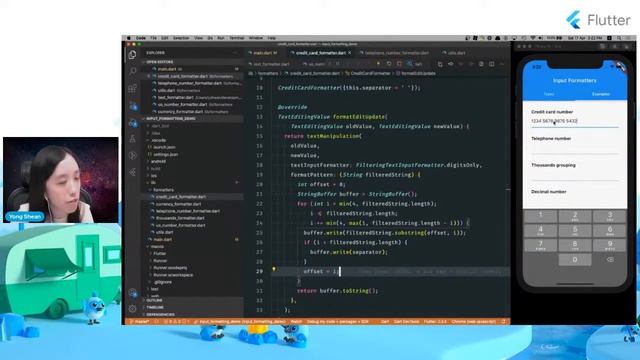640x360 pixels.
Task: Open the Terminal menu
Action: pyautogui.click(x=236, y=38)
